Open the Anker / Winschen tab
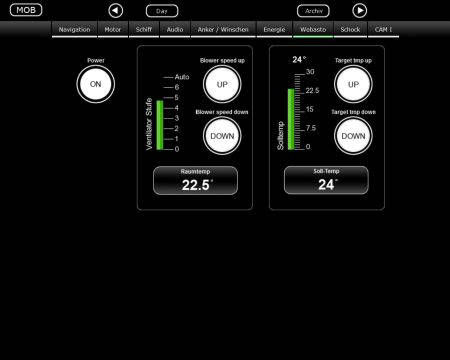Viewport: 450px width, 360px height. 223,30
